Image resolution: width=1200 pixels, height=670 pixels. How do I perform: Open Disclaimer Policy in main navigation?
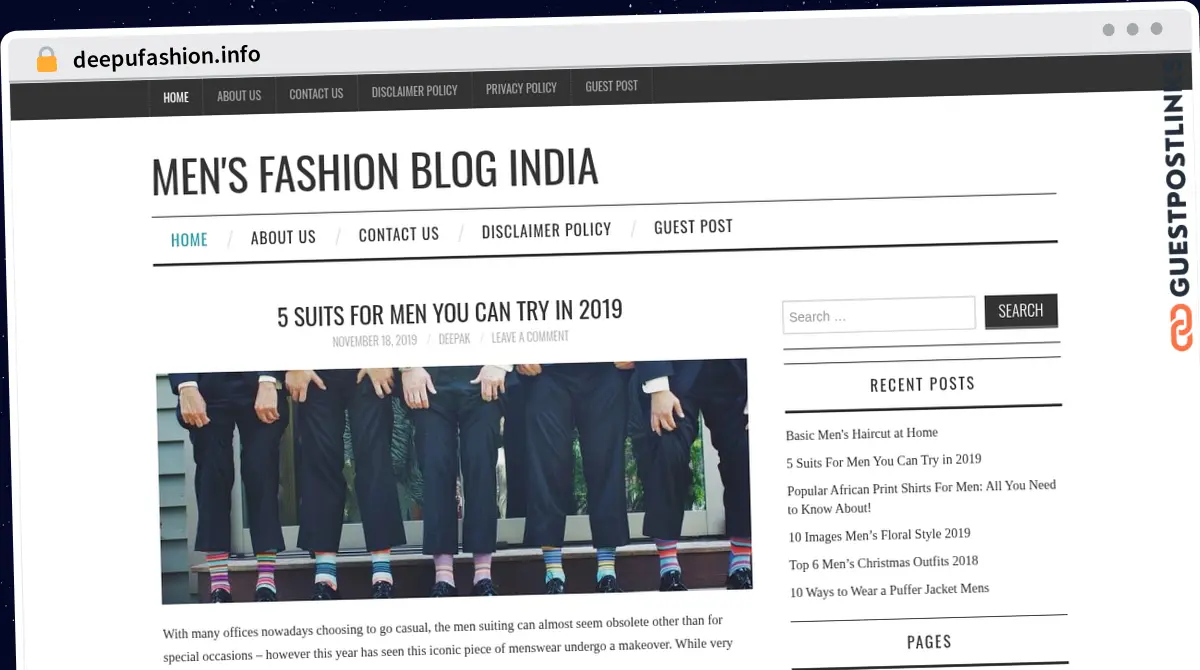[x=546, y=231]
